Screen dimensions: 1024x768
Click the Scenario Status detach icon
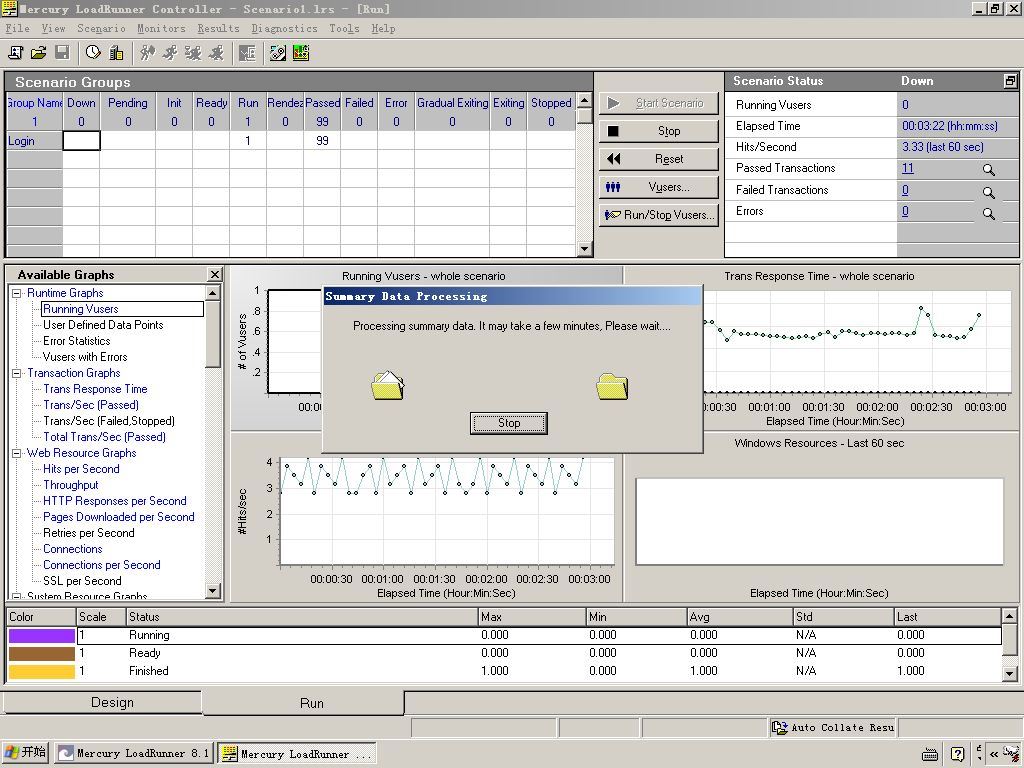point(1010,81)
